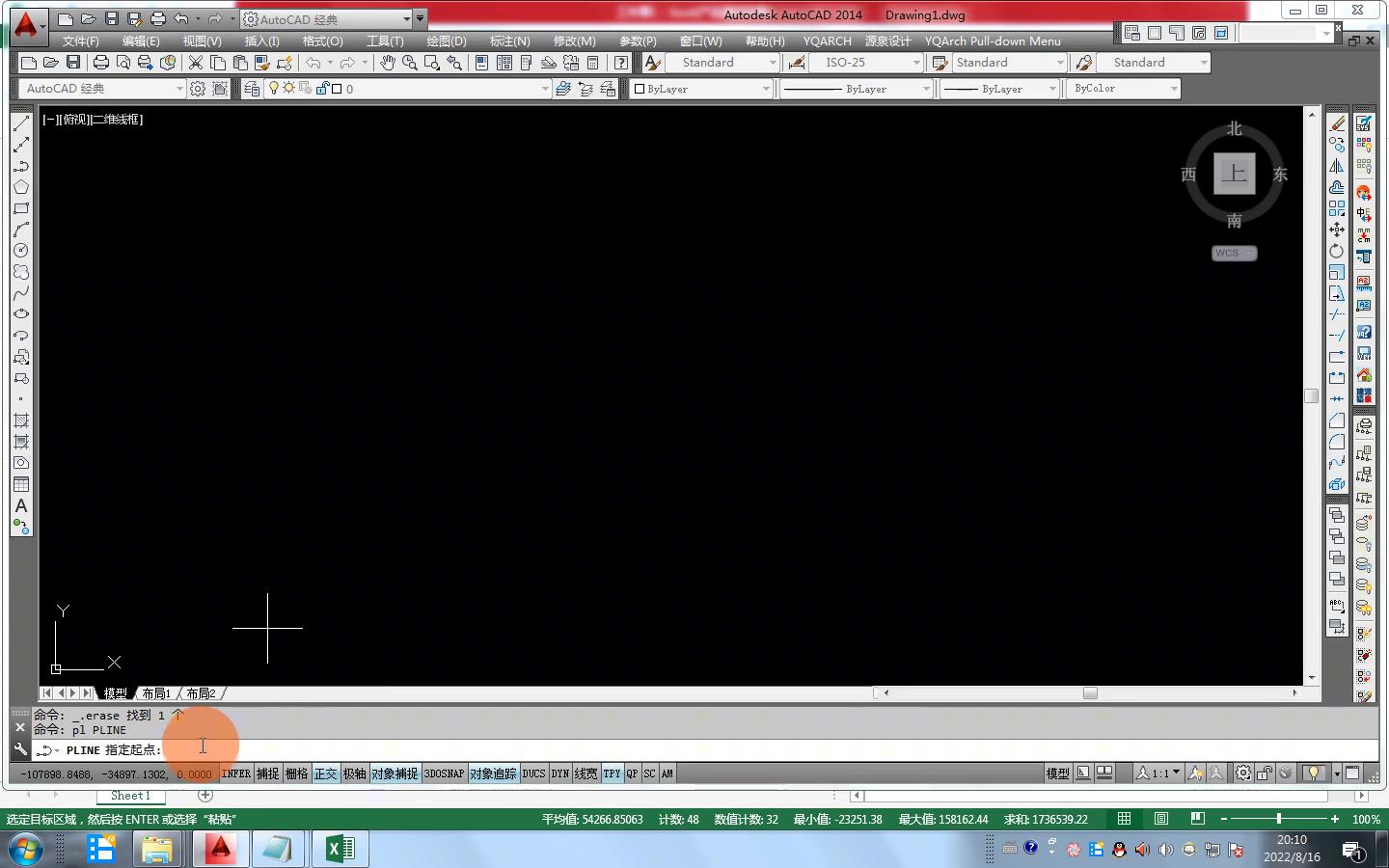Pick the Multiline Text tool

click(21, 506)
